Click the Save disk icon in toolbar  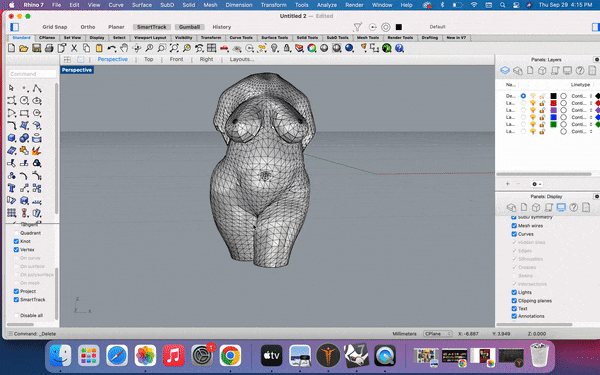pyautogui.click(x=36, y=48)
